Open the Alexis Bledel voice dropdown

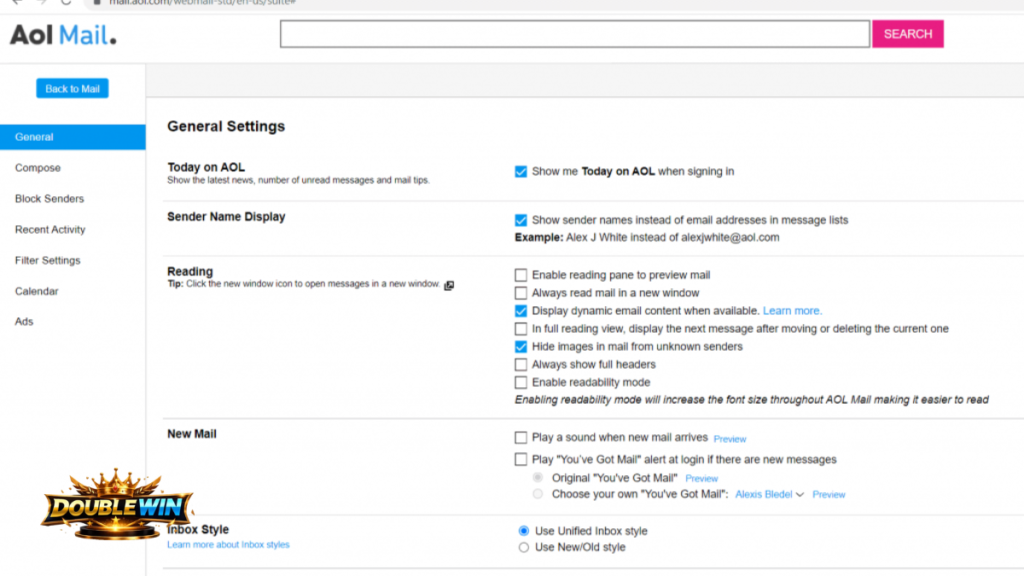[769, 494]
